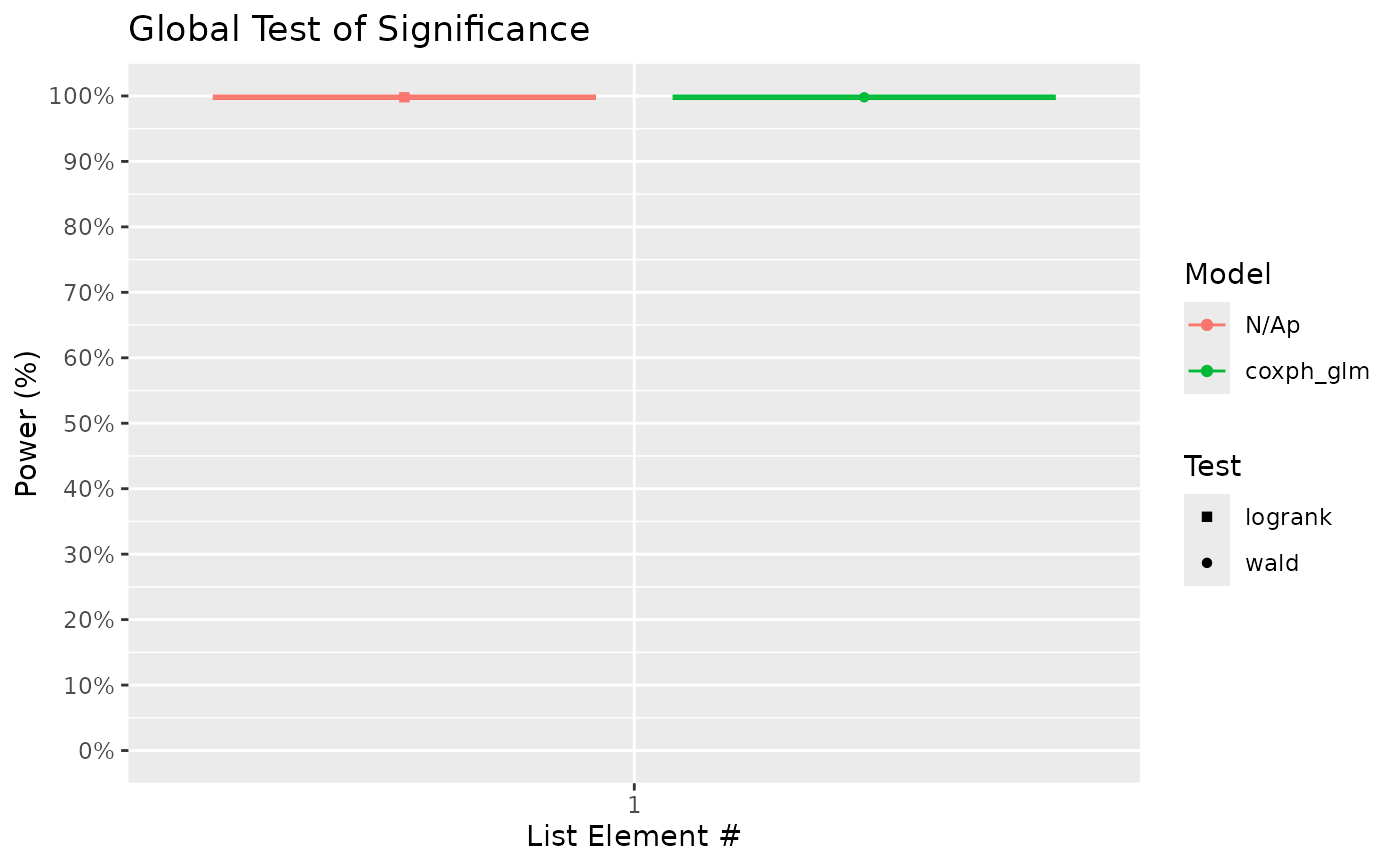Click the 'coxph_glm' legend text
Image resolution: width=1400 pixels, height=866 pixels.
pyautogui.click(x=1307, y=372)
